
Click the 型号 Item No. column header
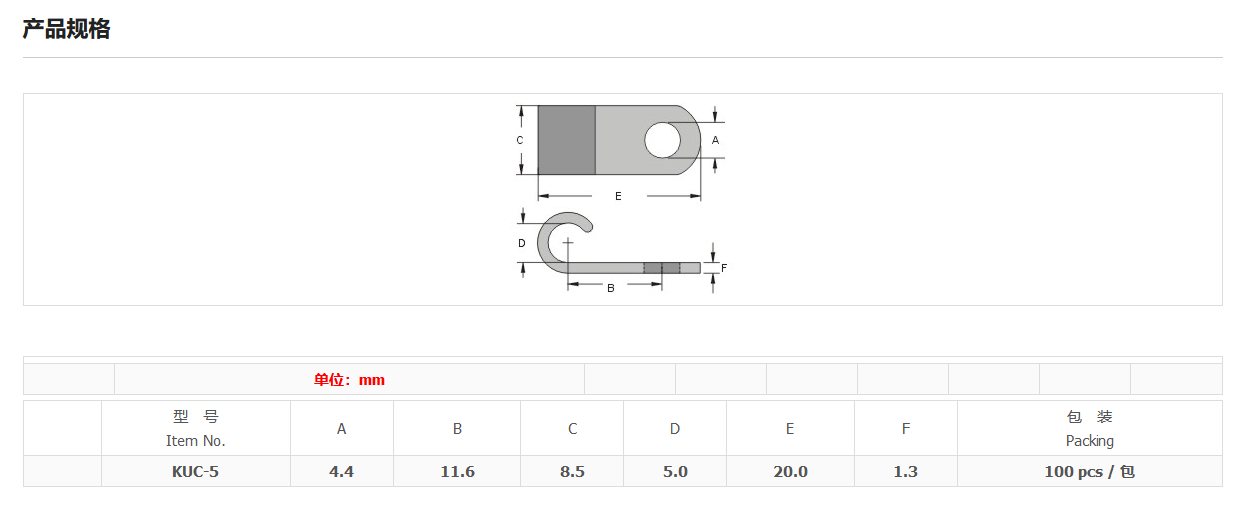click(196, 428)
